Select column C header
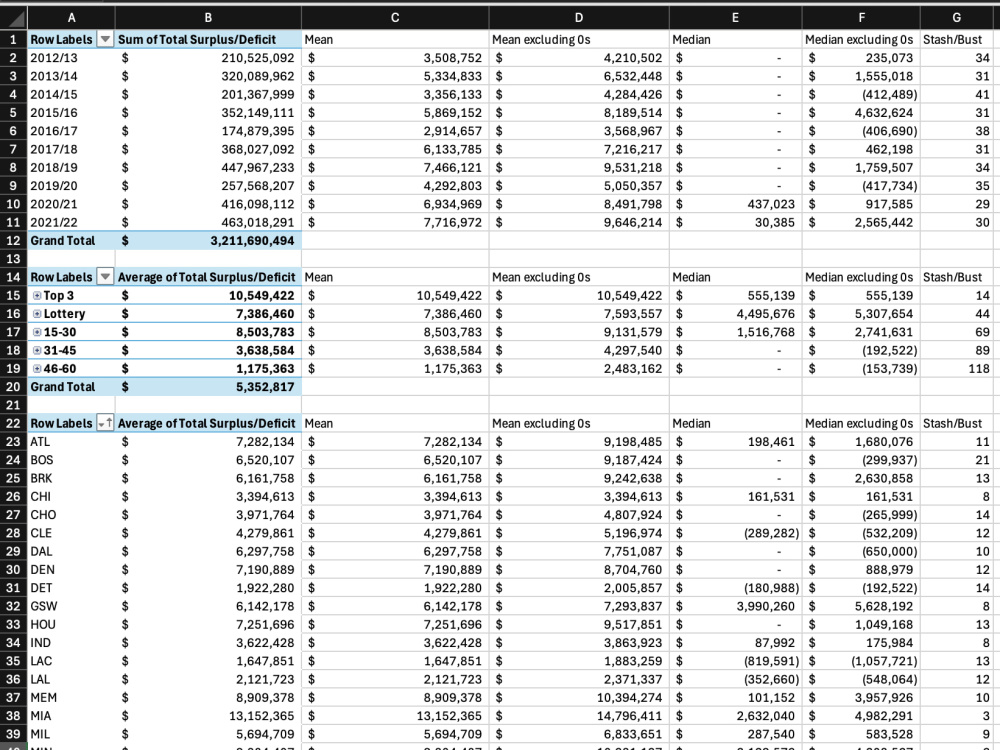 pos(395,17)
